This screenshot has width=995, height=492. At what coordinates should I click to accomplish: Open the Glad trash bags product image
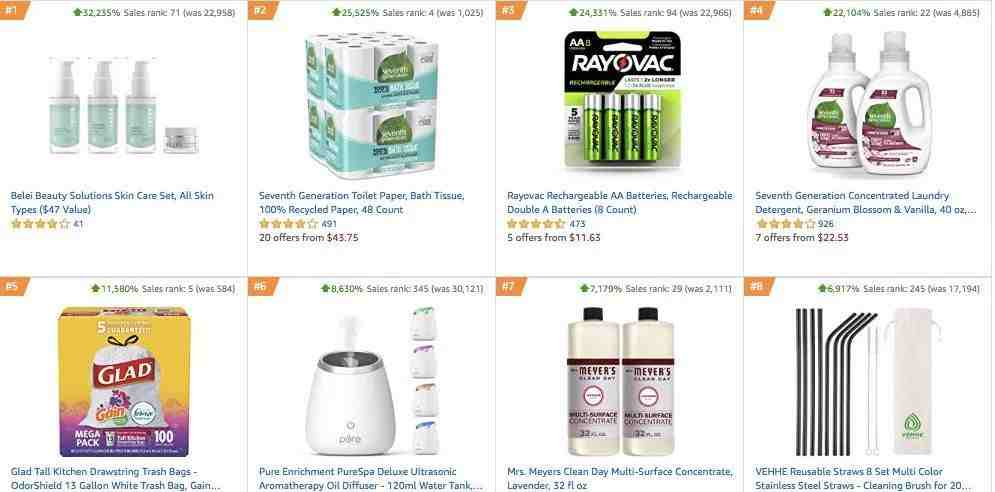[x=124, y=382]
